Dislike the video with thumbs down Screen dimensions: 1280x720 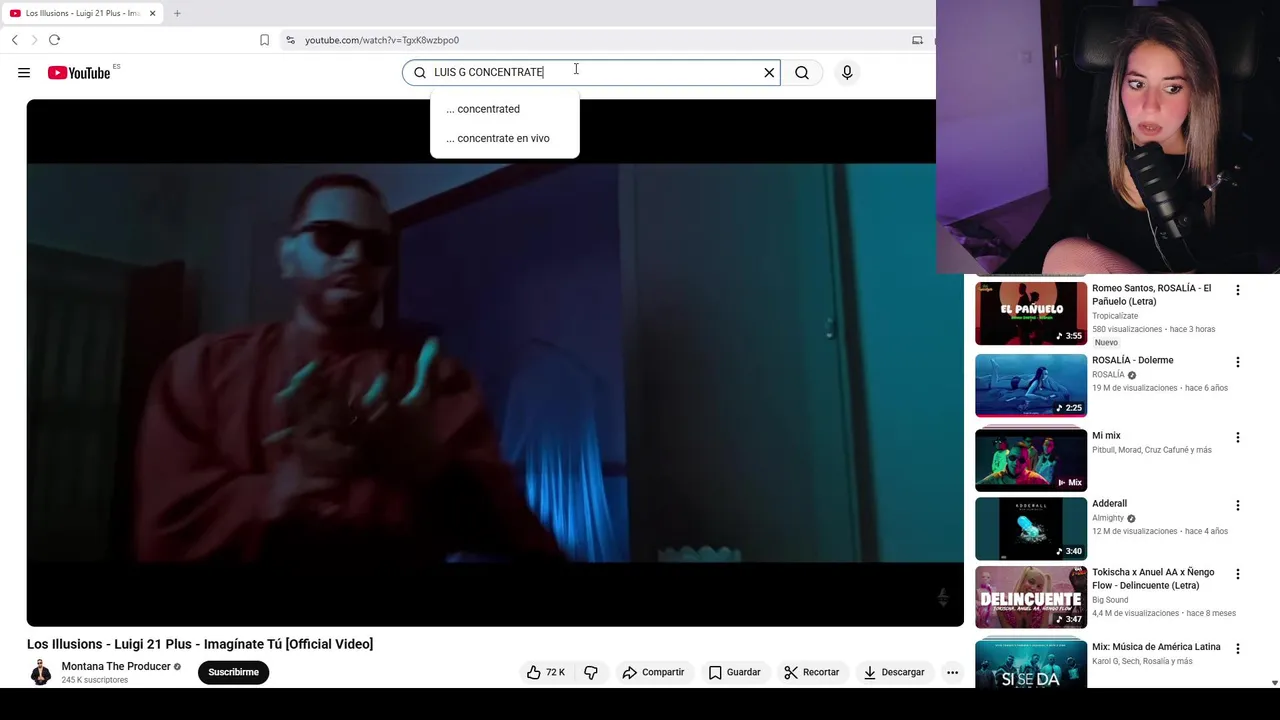pyautogui.click(x=591, y=672)
